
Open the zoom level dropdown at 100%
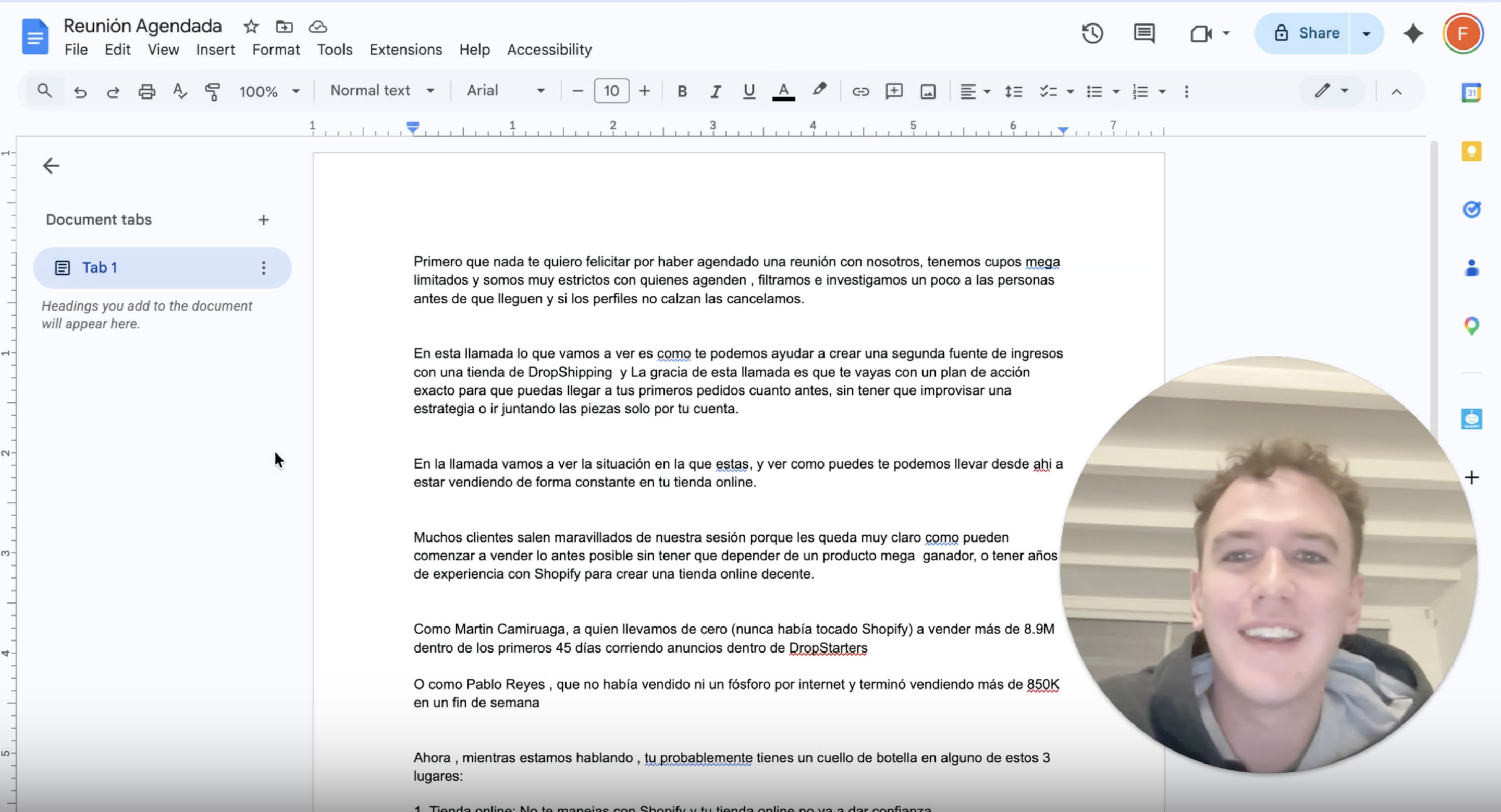(269, 91)
